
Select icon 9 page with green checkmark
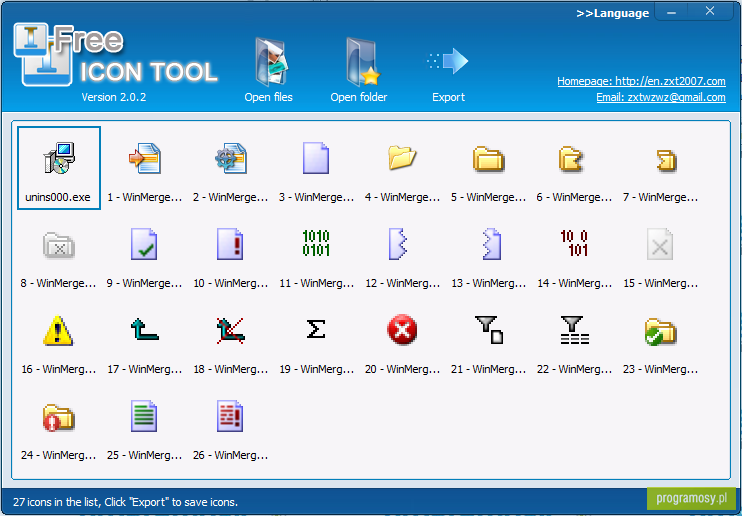tap(144, 244)
